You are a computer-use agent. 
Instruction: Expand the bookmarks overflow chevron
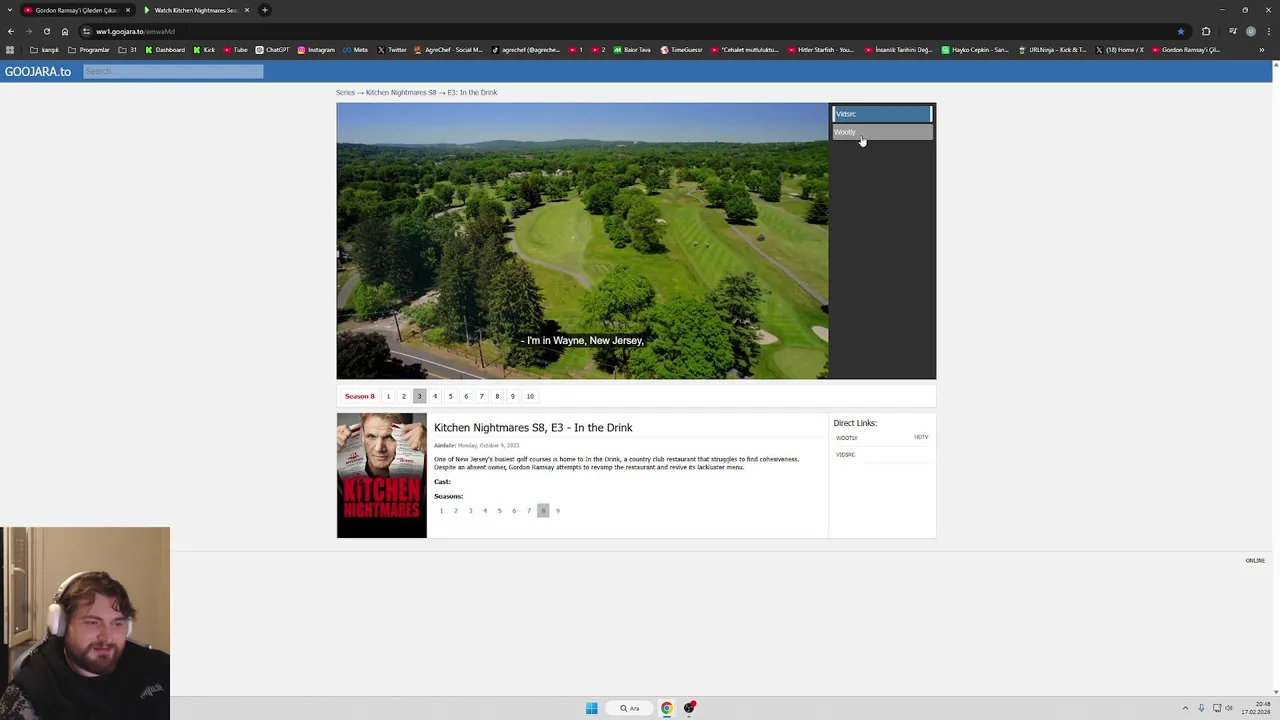(1261, 50)
